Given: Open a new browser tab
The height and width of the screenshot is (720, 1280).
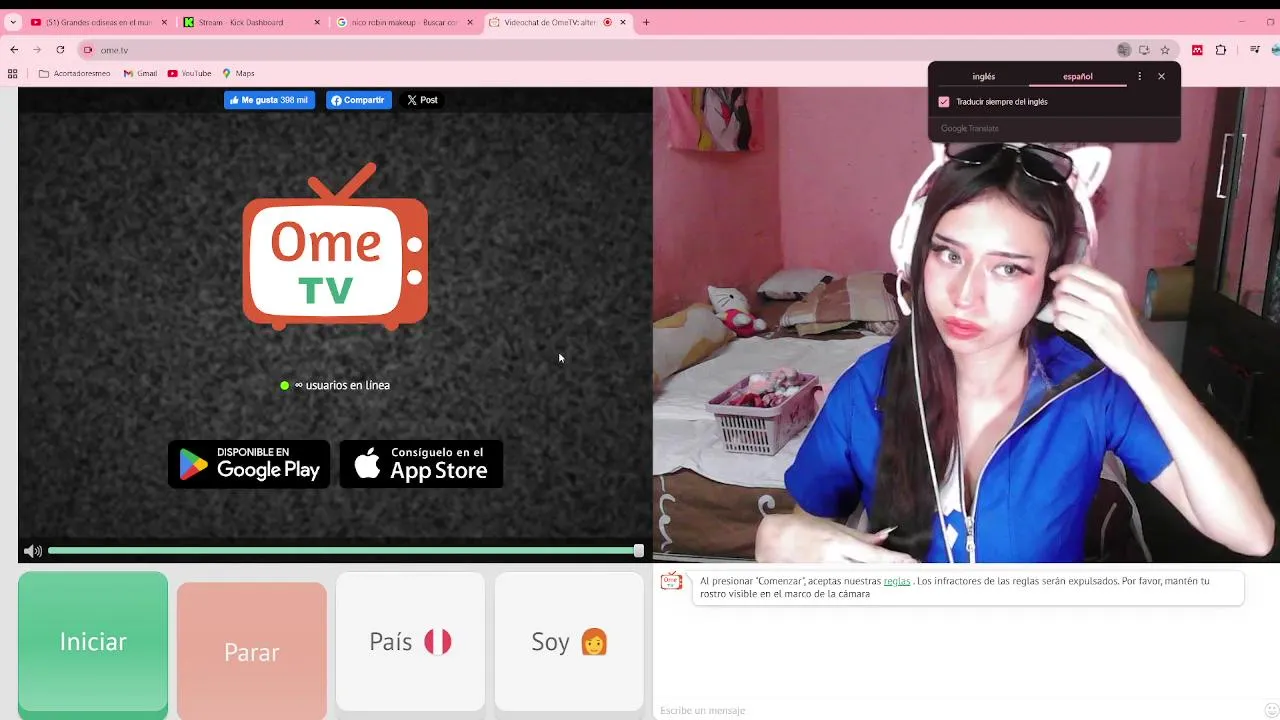Looking at the screenshot, I should tap(646, 22).
